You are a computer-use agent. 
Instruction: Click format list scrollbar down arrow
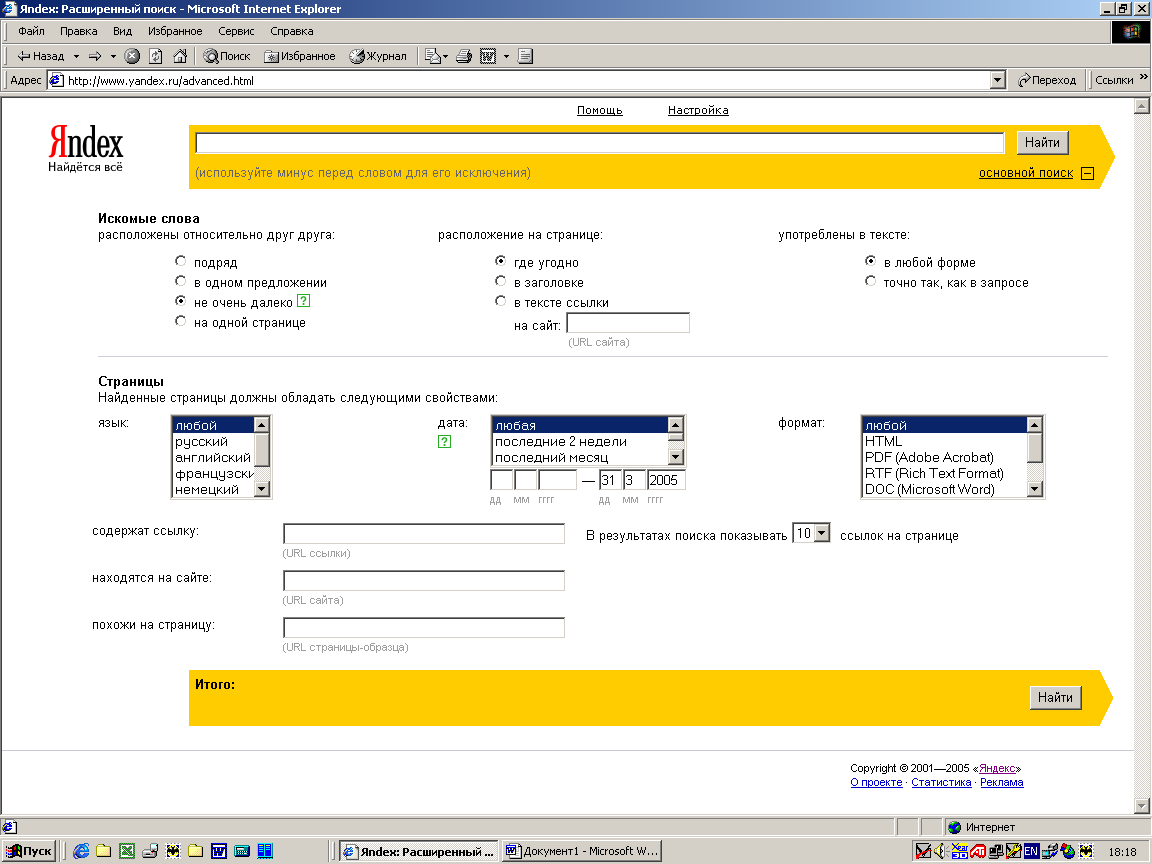(x=1034, y=489)
